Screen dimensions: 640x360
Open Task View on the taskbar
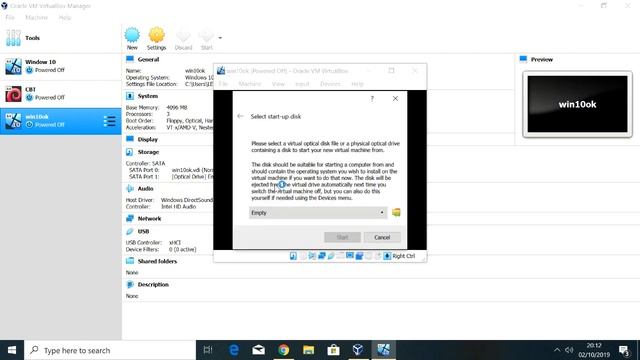pos(208,350)
